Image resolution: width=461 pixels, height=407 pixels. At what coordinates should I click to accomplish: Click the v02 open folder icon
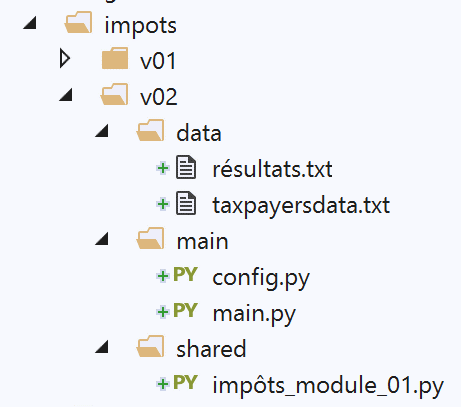(114, 94)
